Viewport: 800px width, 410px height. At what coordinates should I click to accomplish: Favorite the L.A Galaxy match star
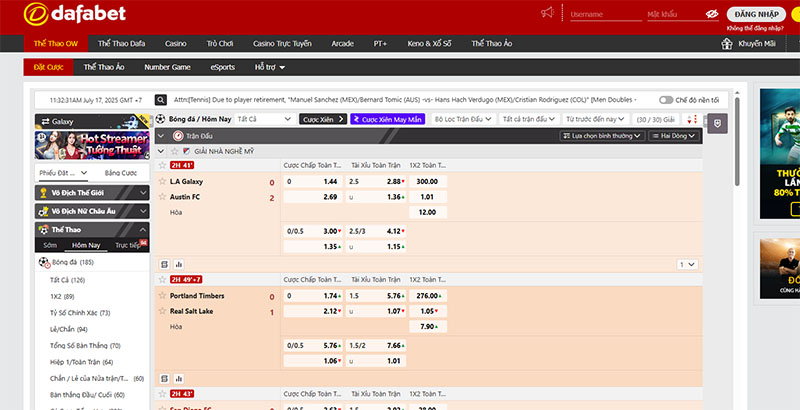[x=162, y=181]
